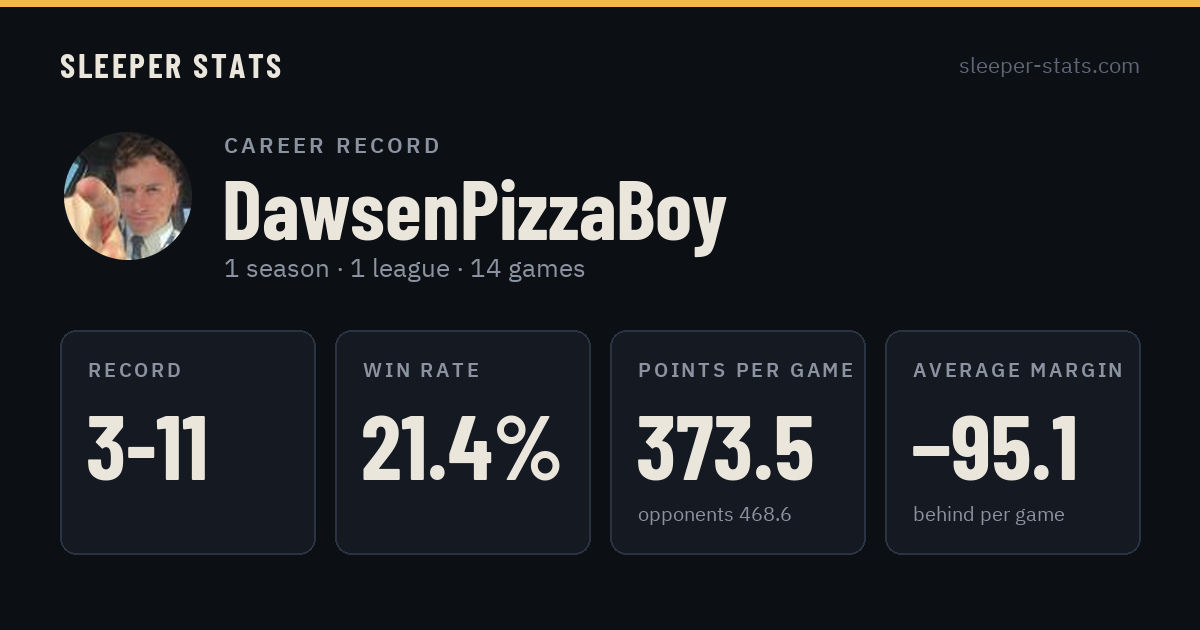Click the orange accent bar at top
Viewport: 1200px width, 630px height.
(x=600, y=3)
